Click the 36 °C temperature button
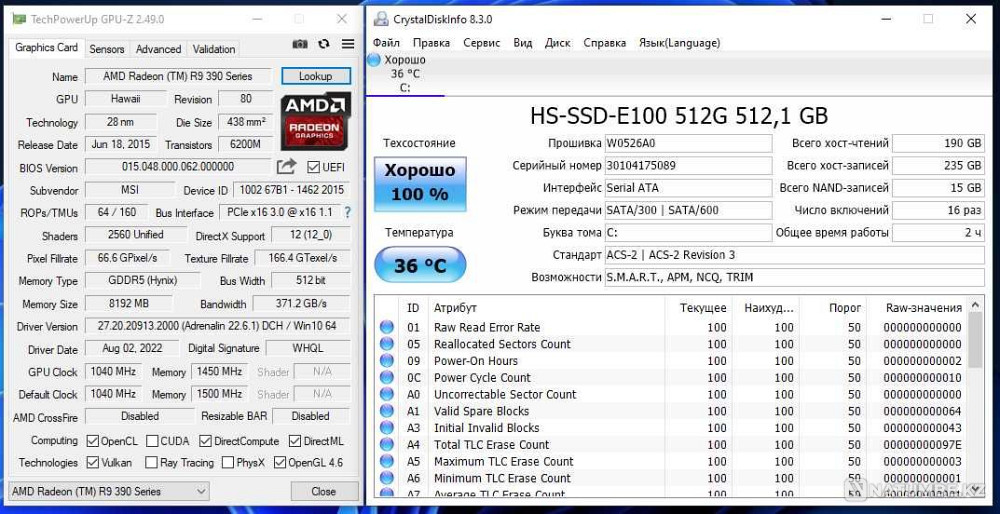Screen dimensions: 1000x514 click(420, 265)
